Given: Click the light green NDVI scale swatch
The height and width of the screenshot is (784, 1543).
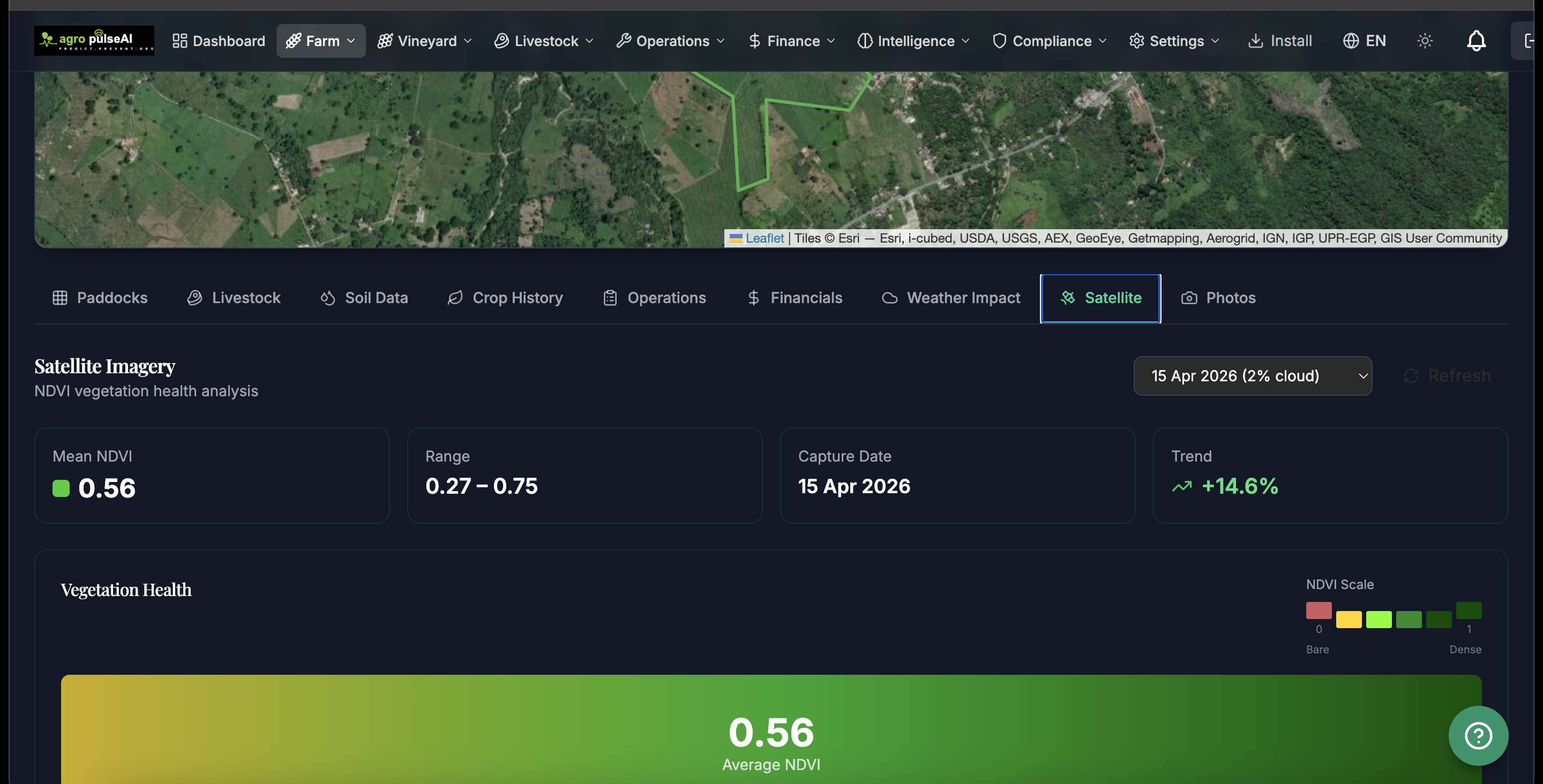Looking at the screenshot, I should (x=1379, y=619).
